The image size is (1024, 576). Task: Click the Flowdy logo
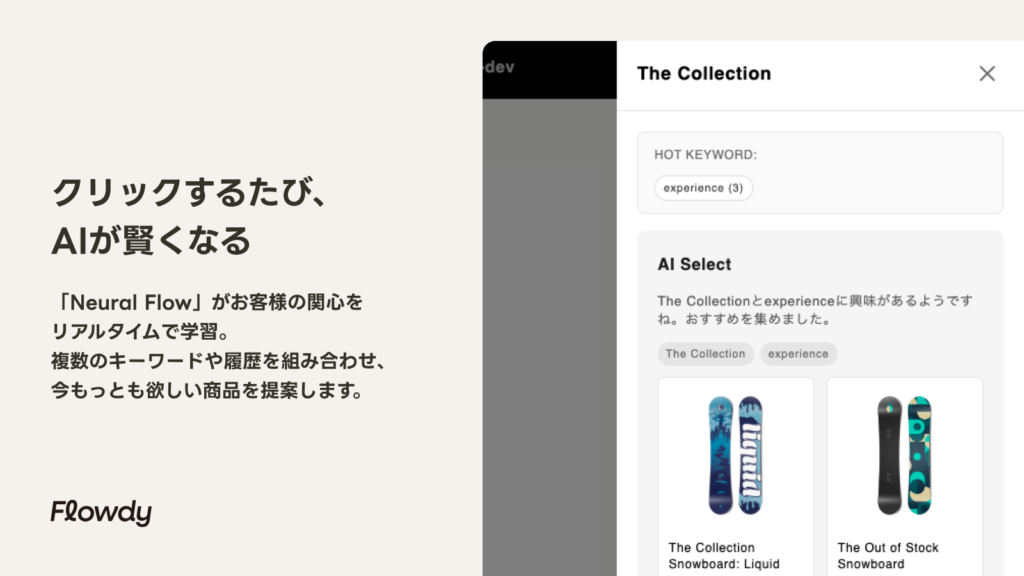tap(101, 513)
